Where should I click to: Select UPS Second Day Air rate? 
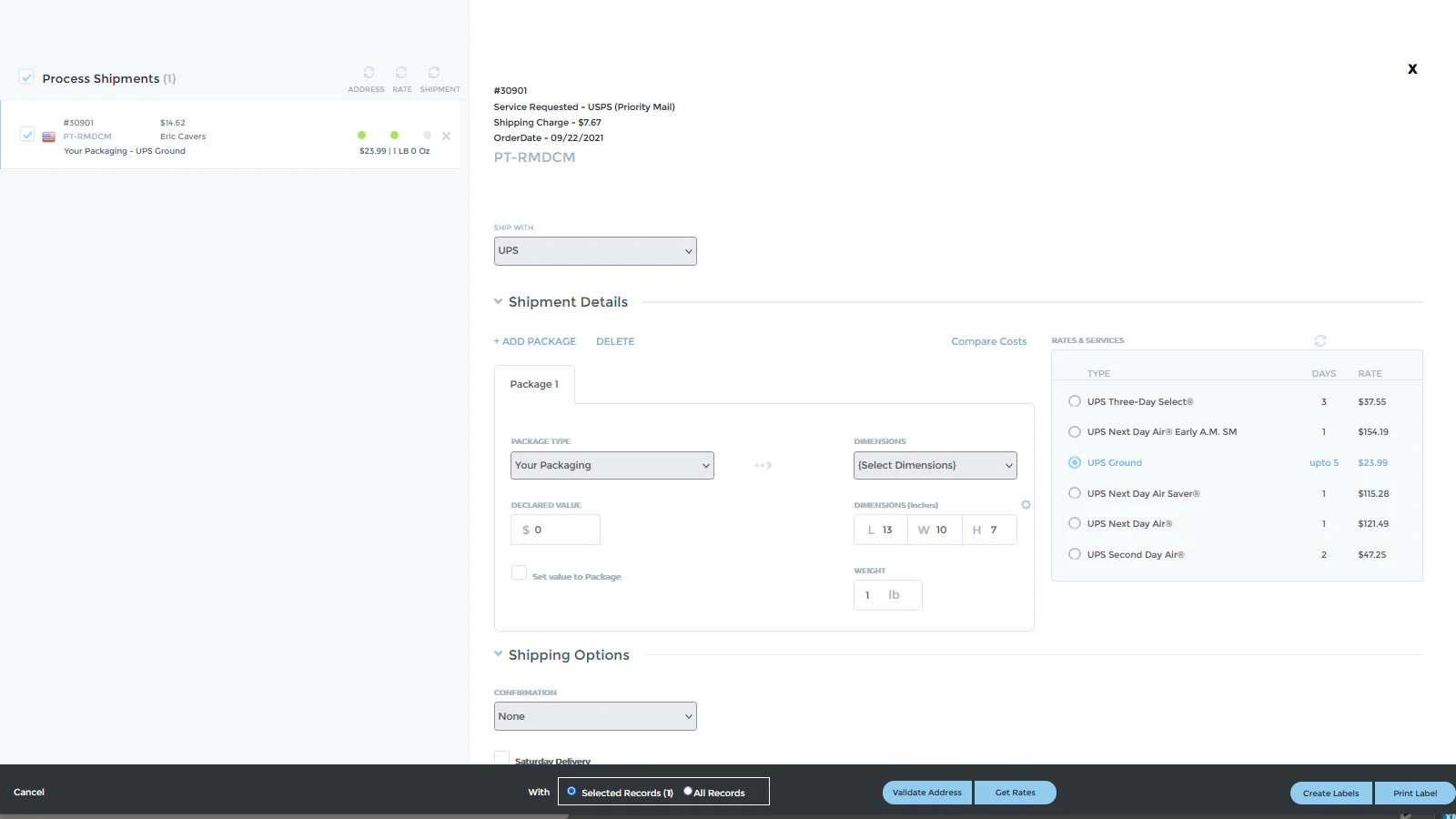(1075, 554)
